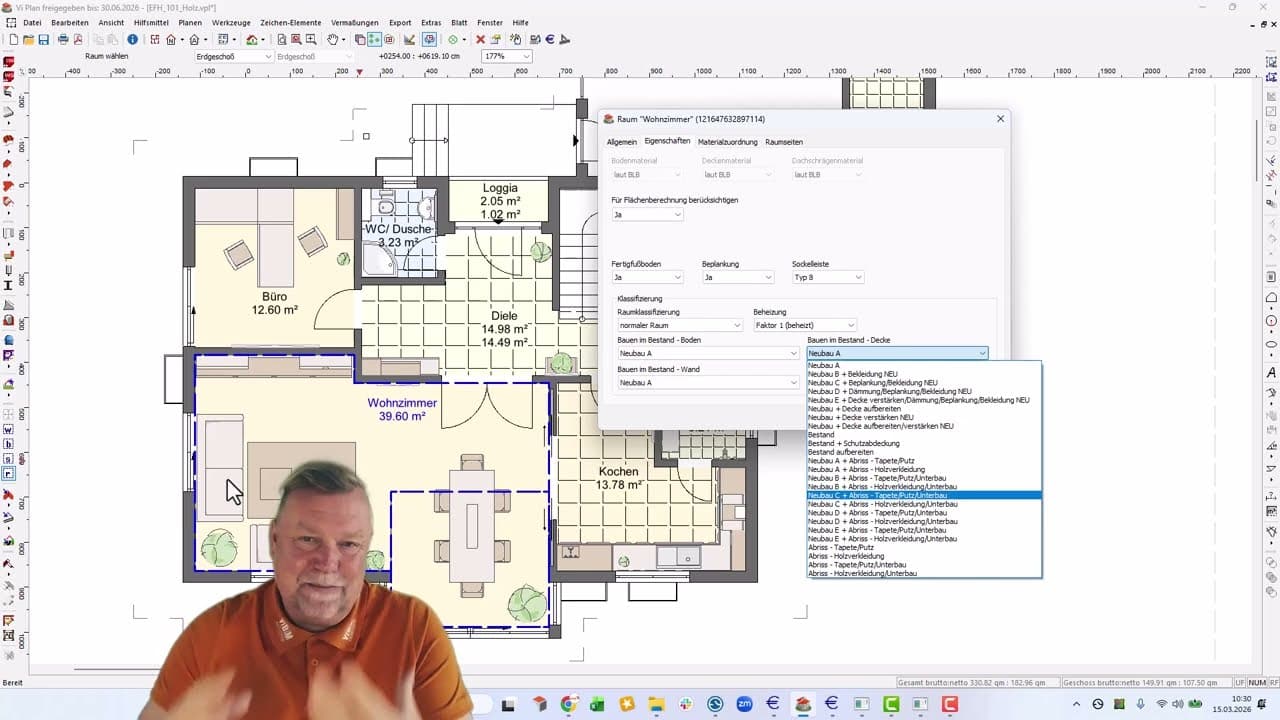Click the new document icon
Image resolution: width=1280 pixels, height=720 pixels.
13,40
